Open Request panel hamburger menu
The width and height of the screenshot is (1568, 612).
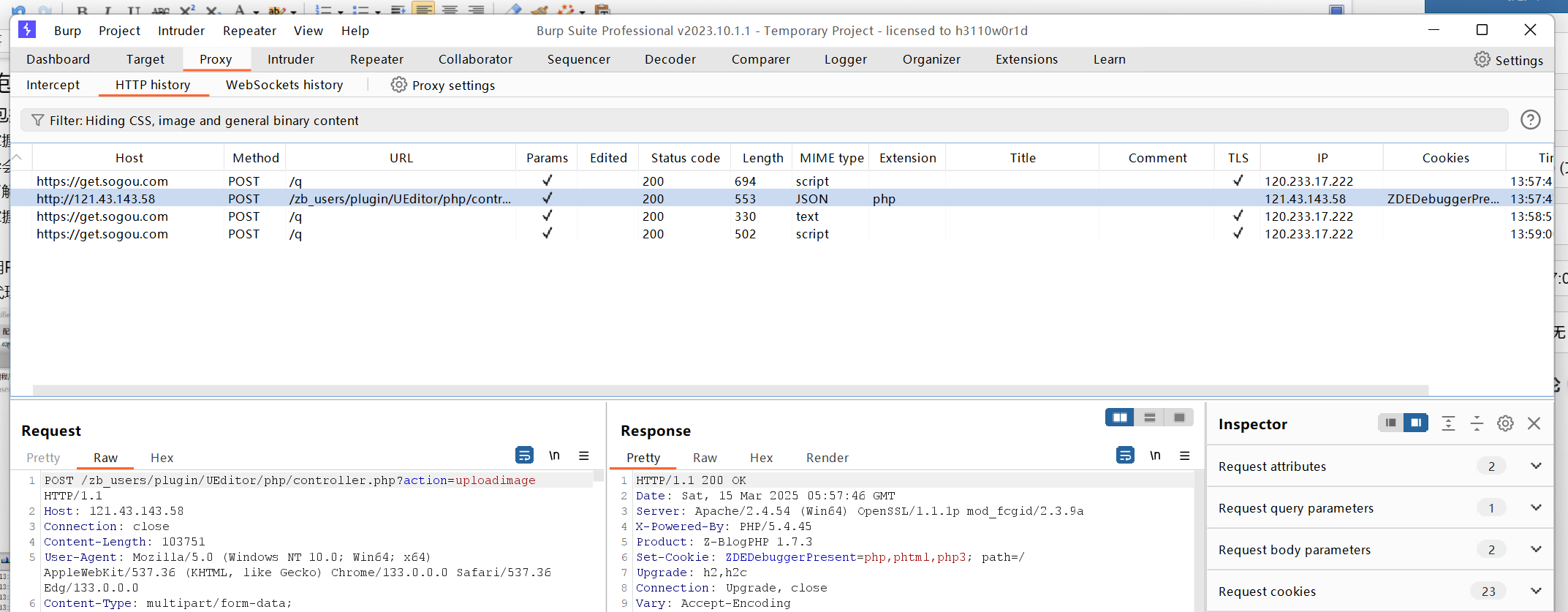point(584,456)
